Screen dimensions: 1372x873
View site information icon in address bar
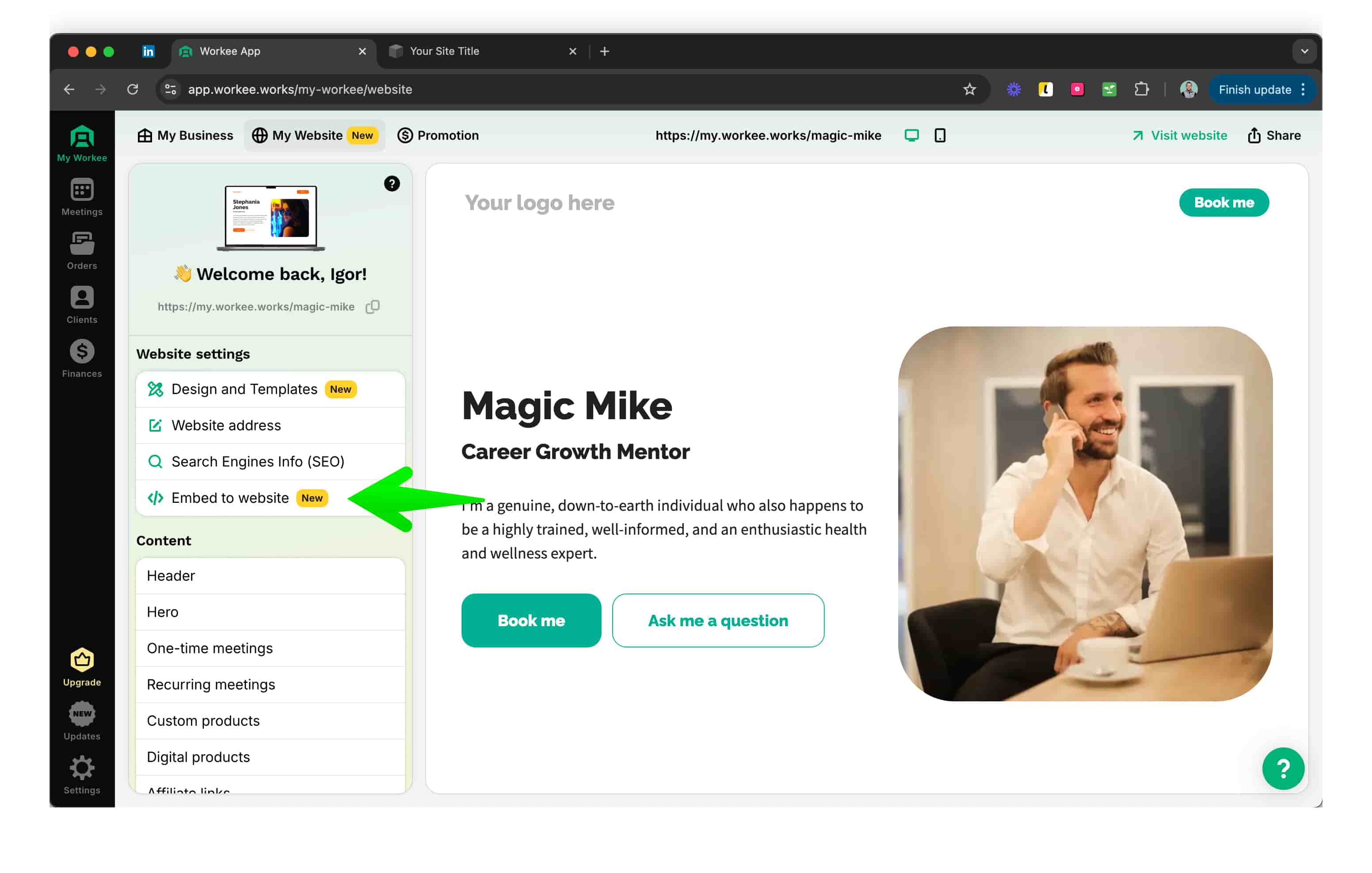(x=170, y=89)
